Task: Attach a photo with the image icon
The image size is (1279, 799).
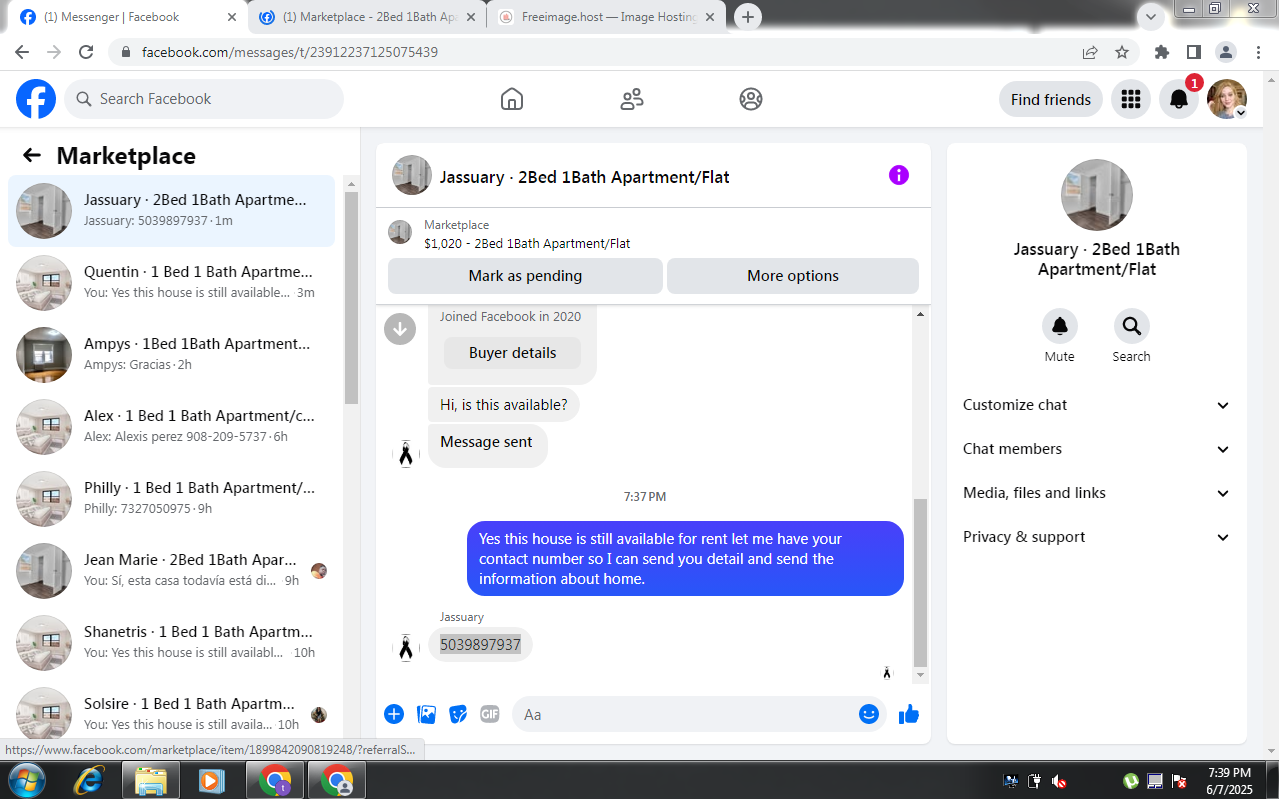Action: point(427,714)
